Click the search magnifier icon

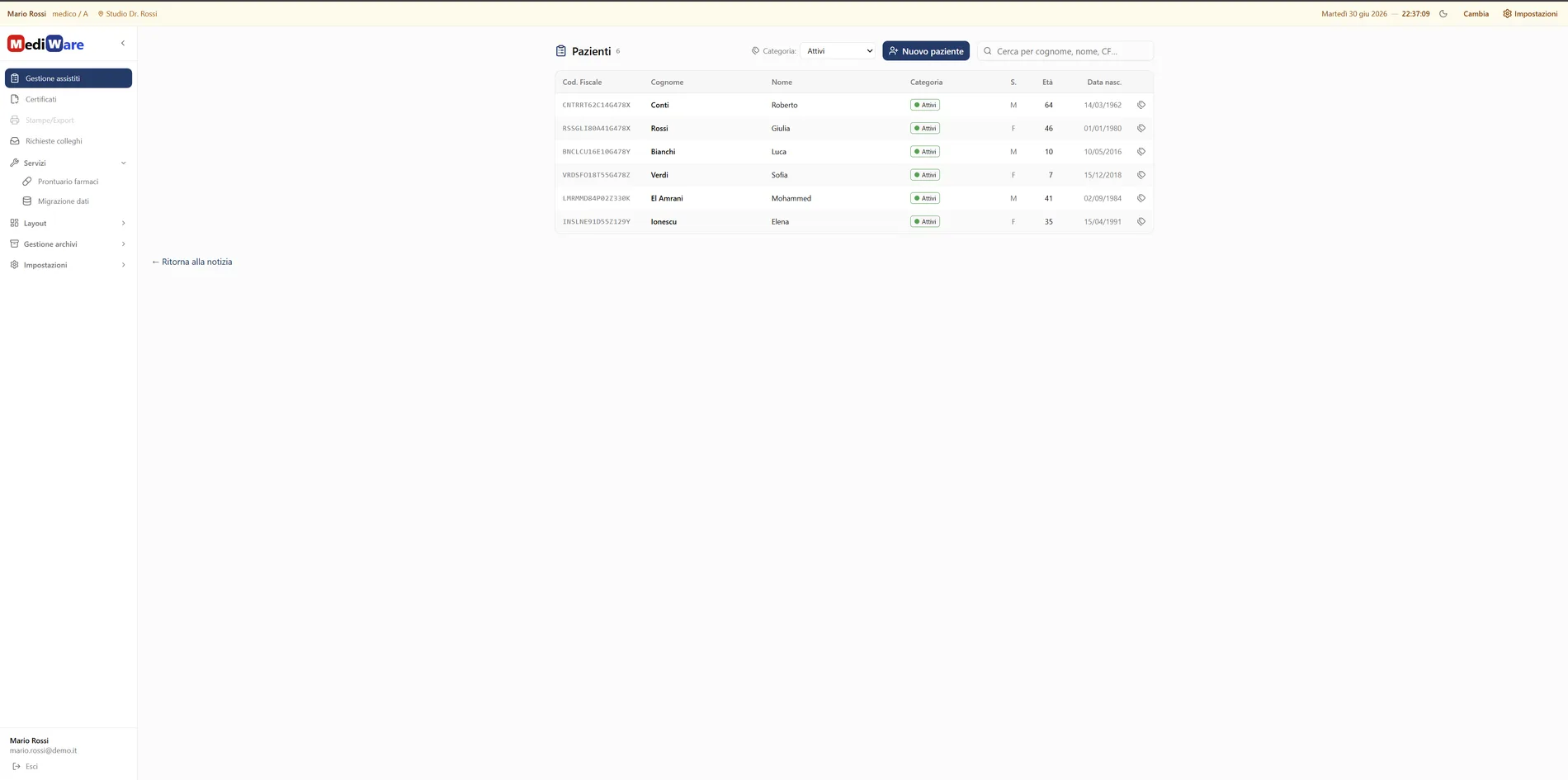[987, 51]
